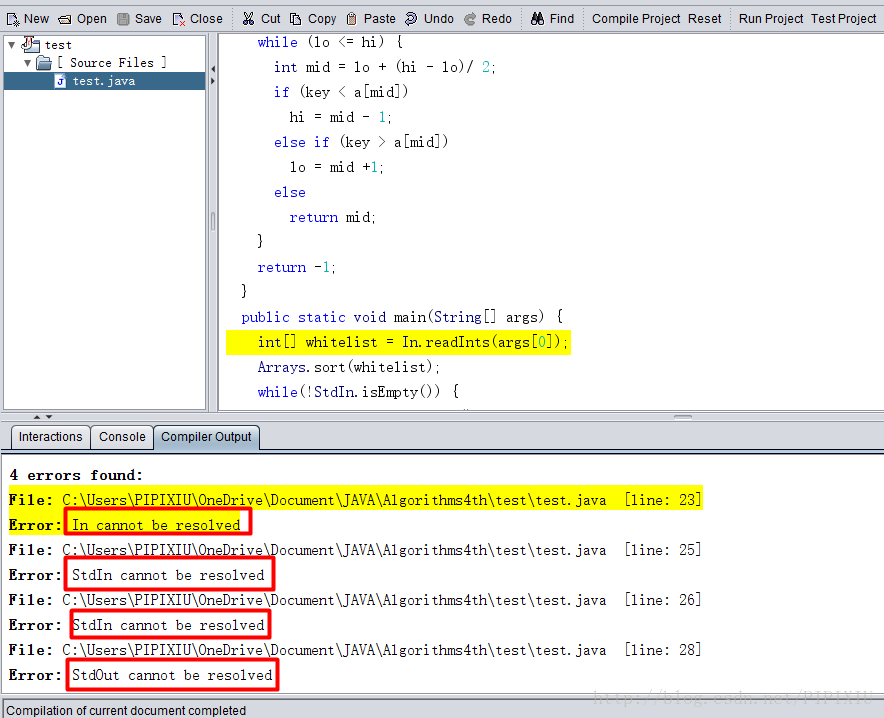
Task: Select the Compiler Output tab
Action: 206,437
